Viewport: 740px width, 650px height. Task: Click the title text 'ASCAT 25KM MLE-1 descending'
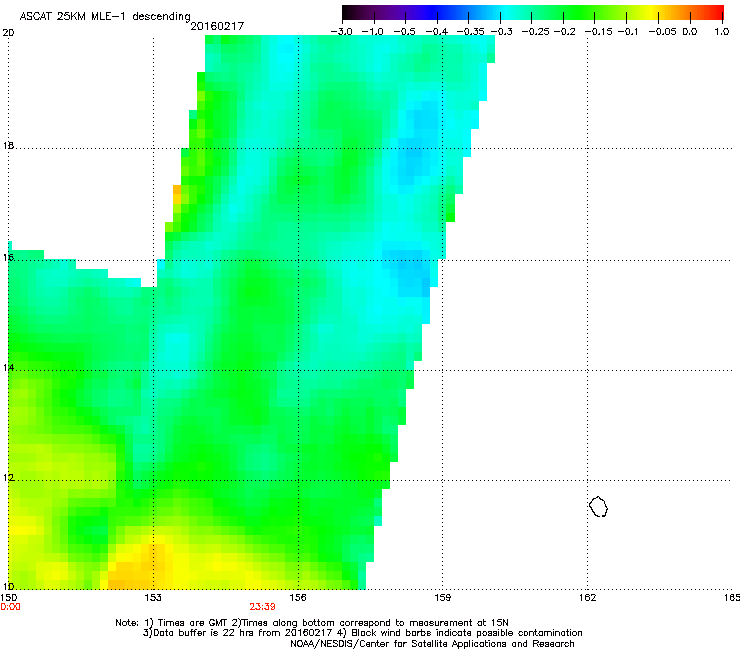[105, 17]
